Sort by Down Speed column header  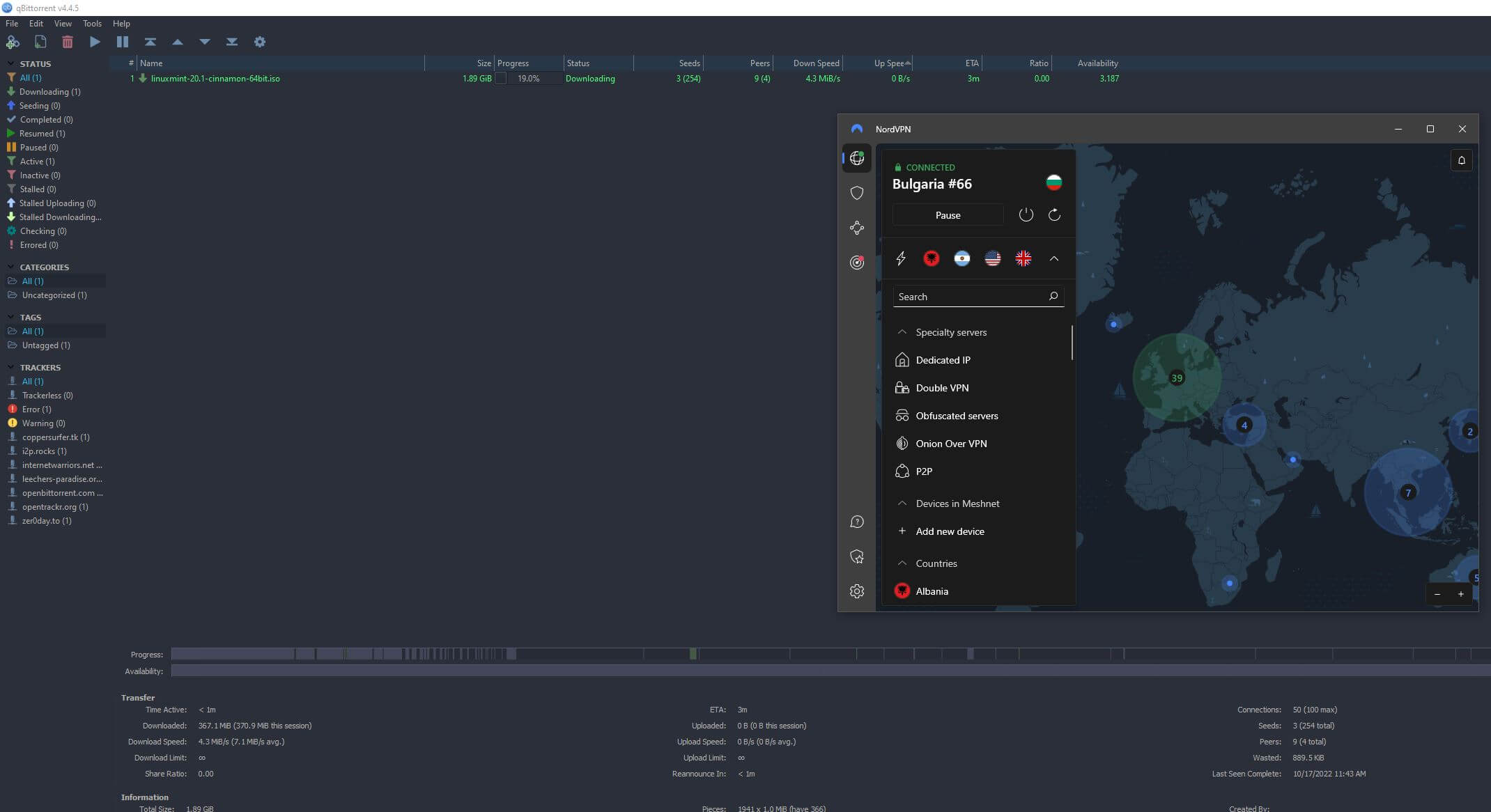pyautogui.click(x=808, y=63)
